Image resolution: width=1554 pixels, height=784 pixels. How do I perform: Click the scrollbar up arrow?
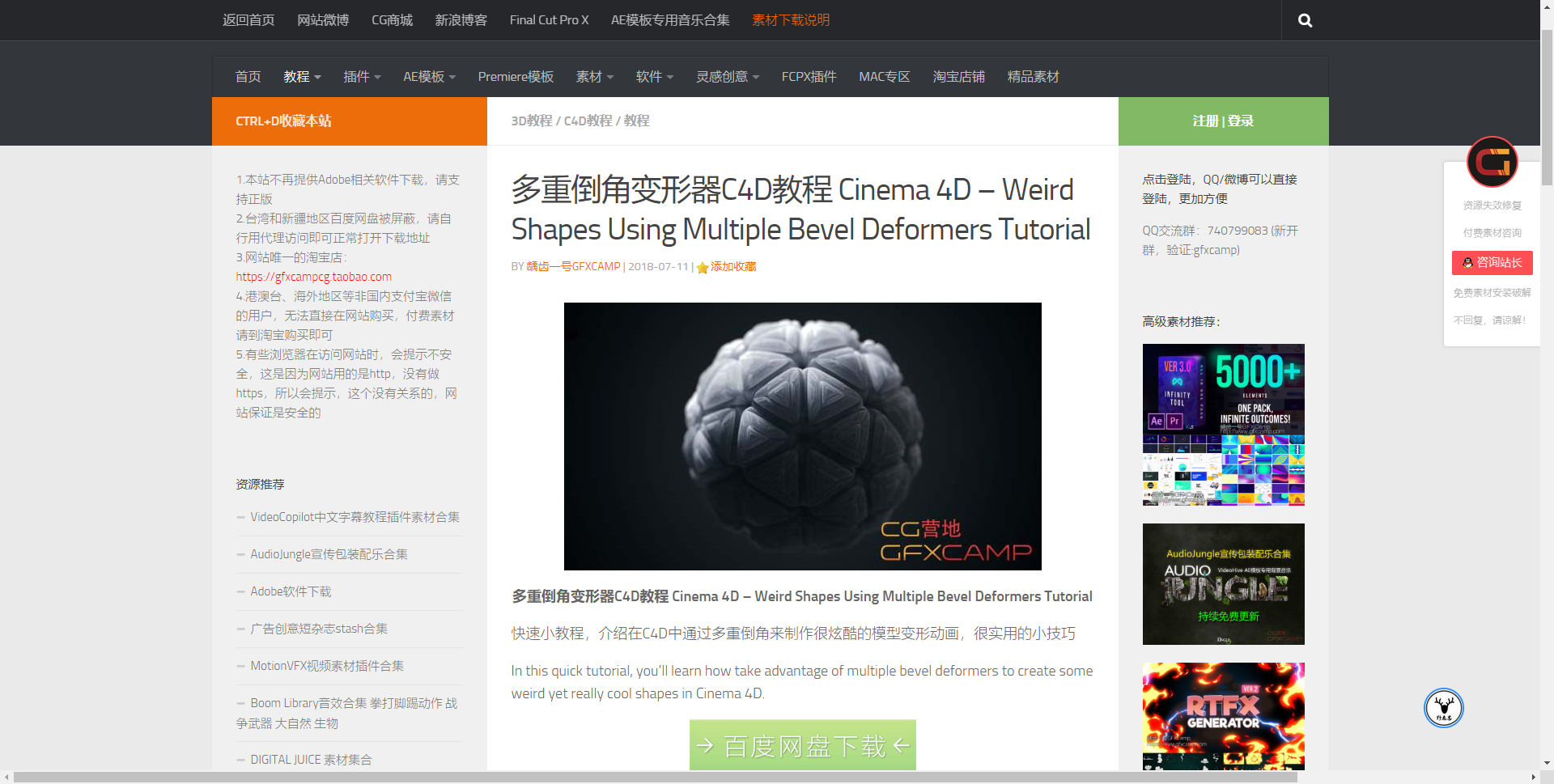point(1547,6)
